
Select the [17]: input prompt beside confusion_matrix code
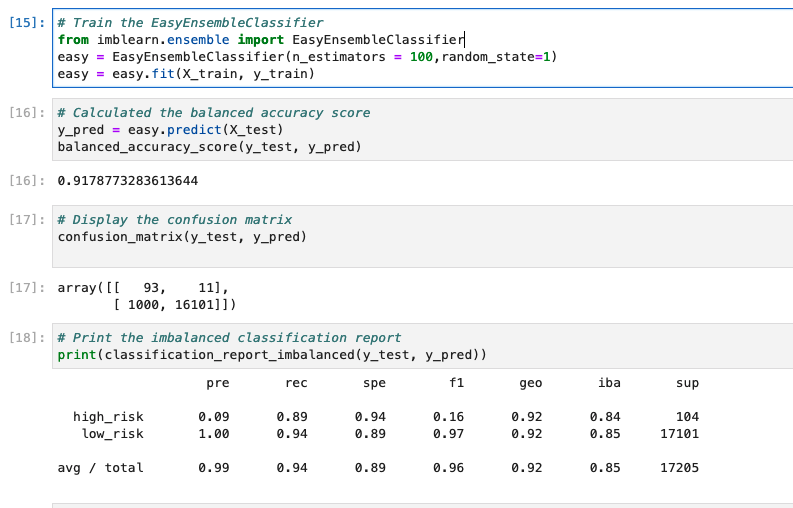[27, 220]
